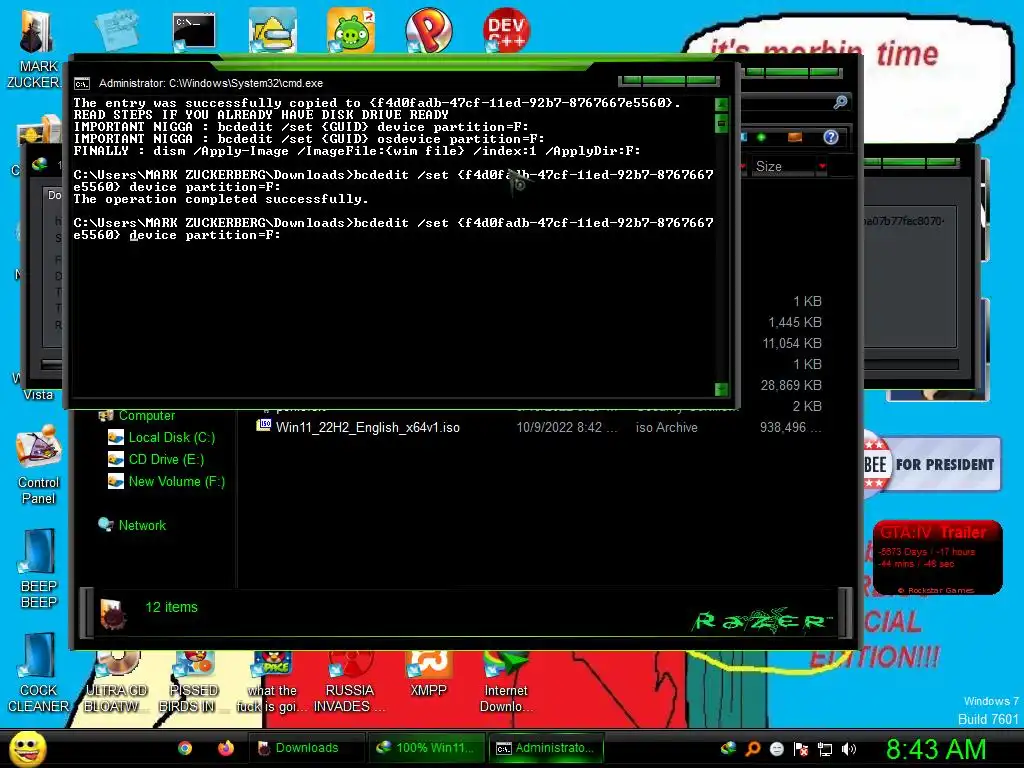Click the cmd line device partition=F:
Image resolution: width=1024 pixels, height=768 pixels.
point(205,235)
